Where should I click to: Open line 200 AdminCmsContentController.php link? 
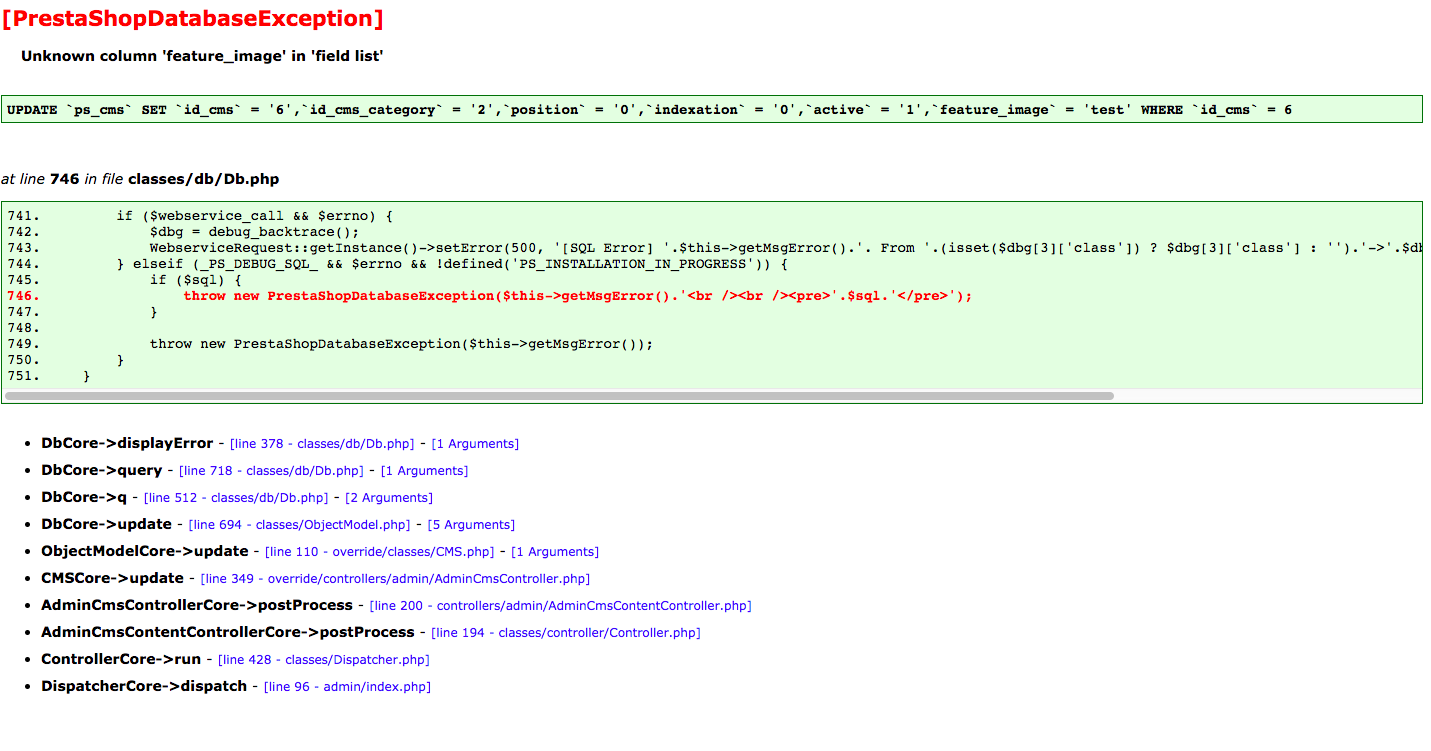(560, 606)
